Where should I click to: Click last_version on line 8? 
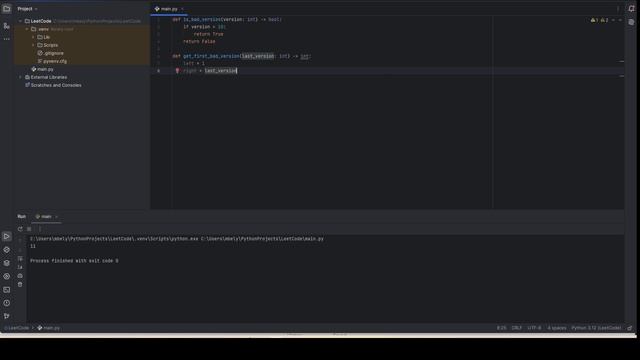click(x=220, y=71)
